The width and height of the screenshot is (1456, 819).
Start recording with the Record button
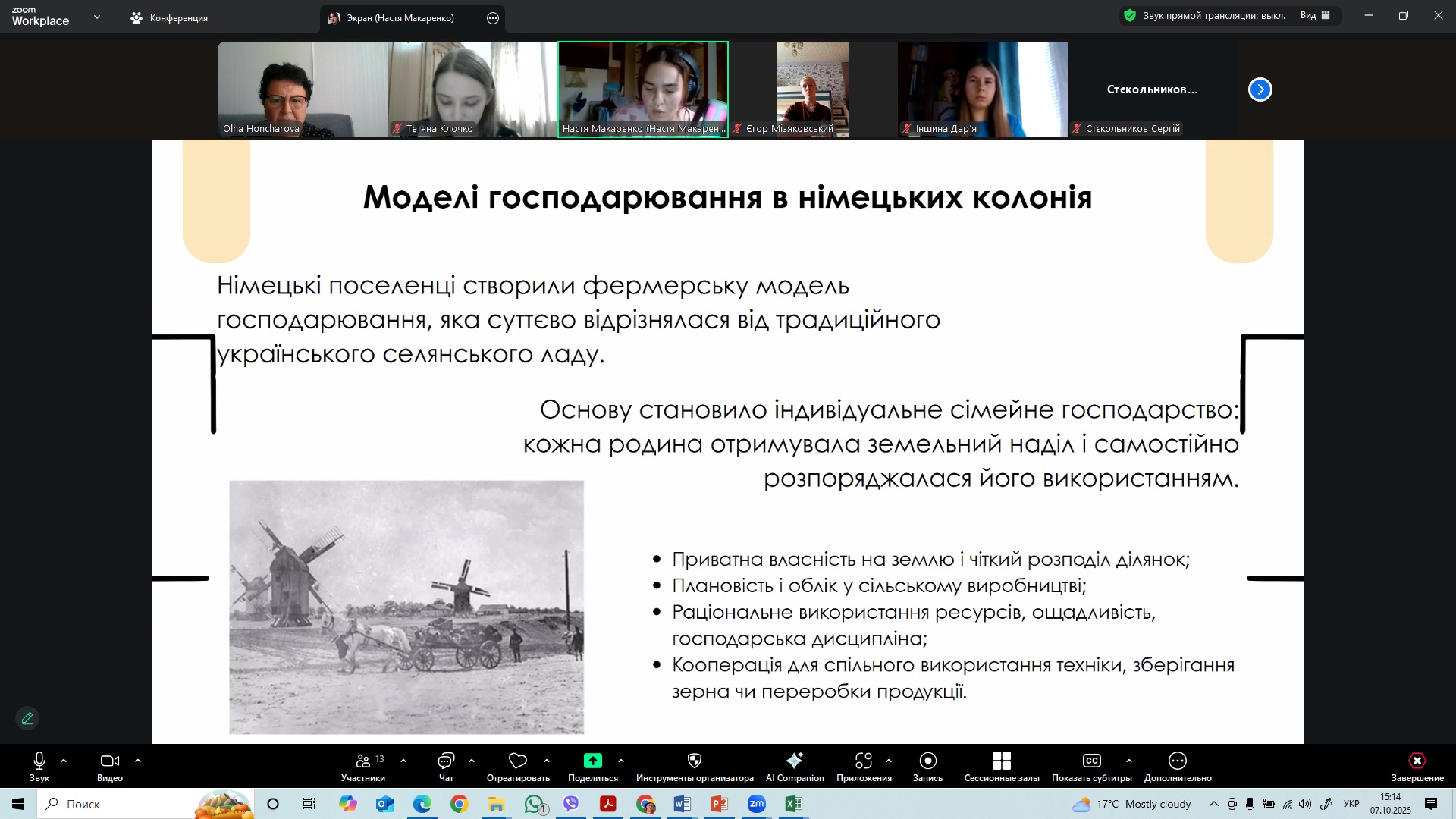(927, 761)
